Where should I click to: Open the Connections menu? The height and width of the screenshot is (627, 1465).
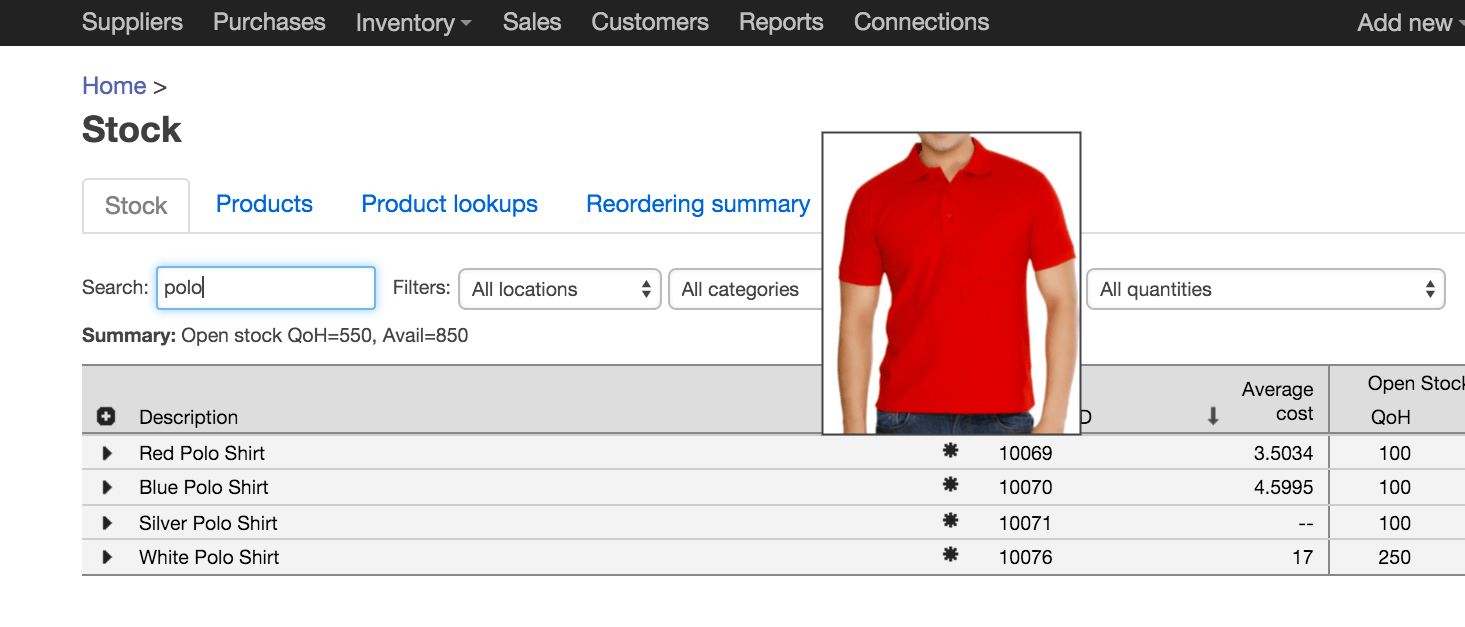(x=921, y=22)
